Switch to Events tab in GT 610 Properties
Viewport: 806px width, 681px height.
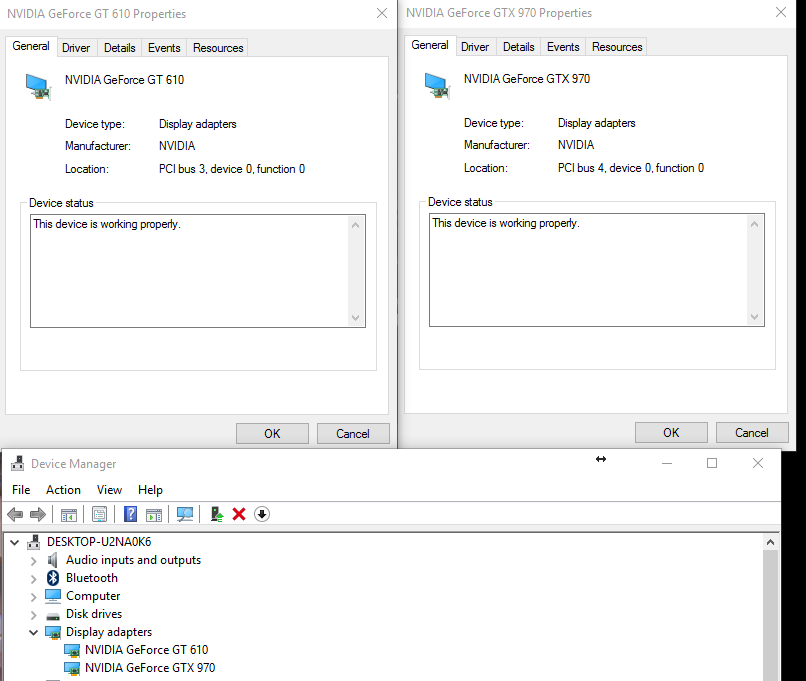164,48
